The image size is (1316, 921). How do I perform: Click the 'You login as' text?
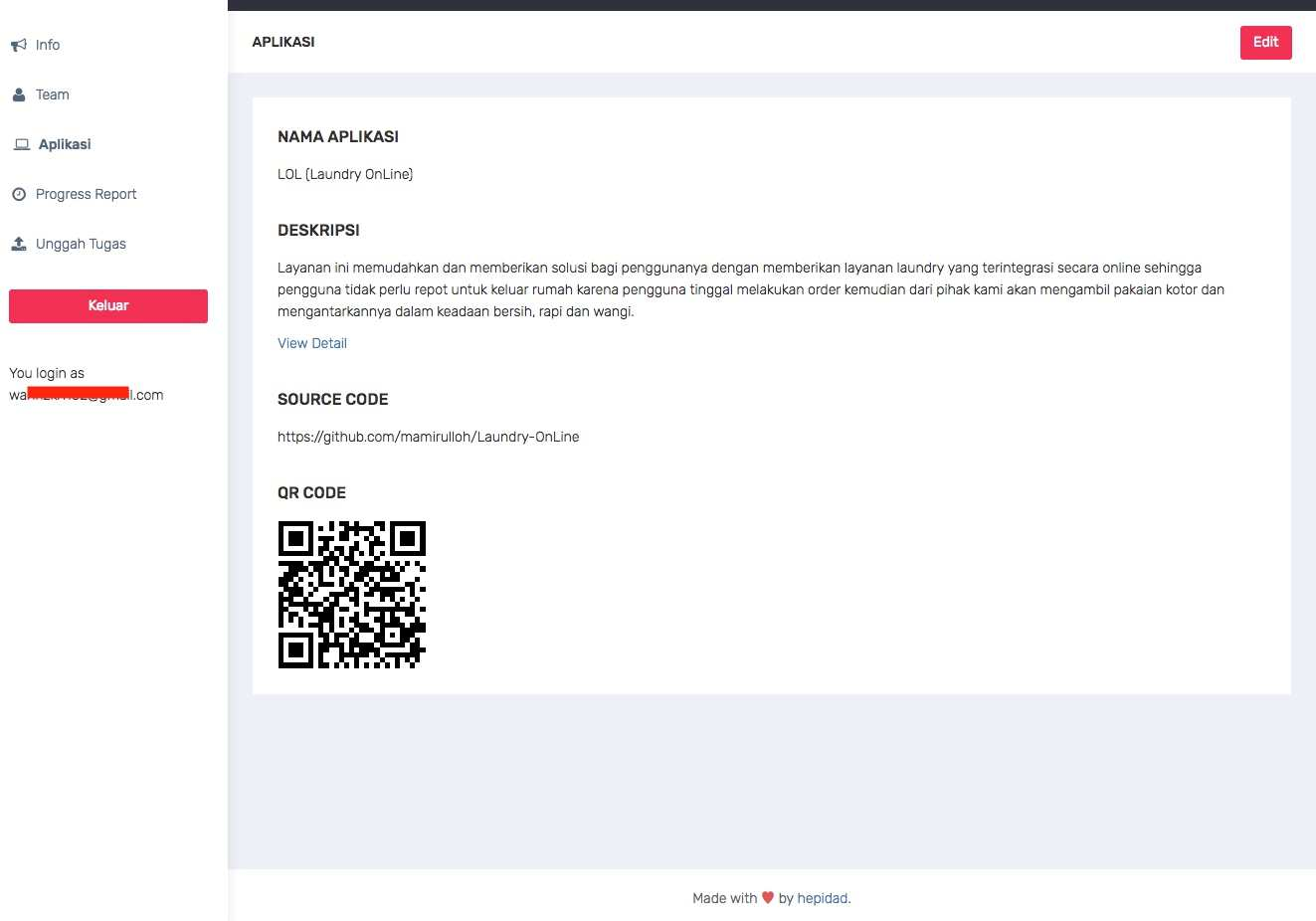47,373
